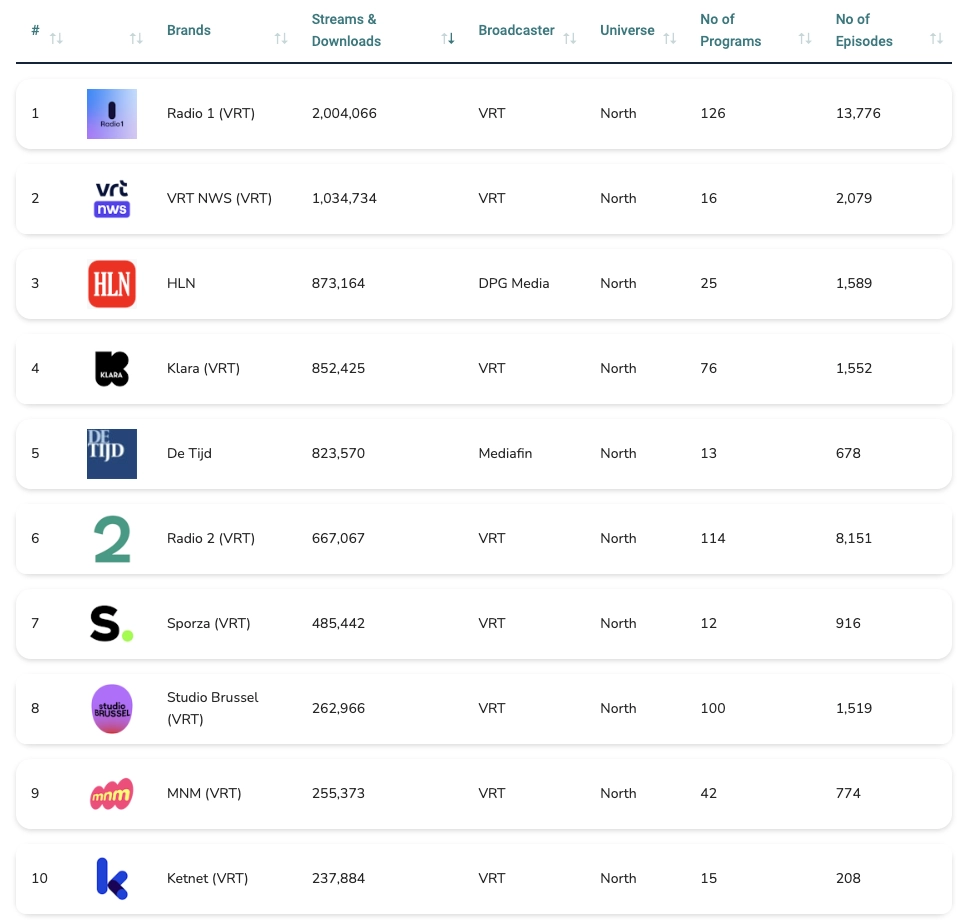Select the DPG Media broadcaster cell
The height and width of the screenshot is (924, 972).
(x=514, y=284)
